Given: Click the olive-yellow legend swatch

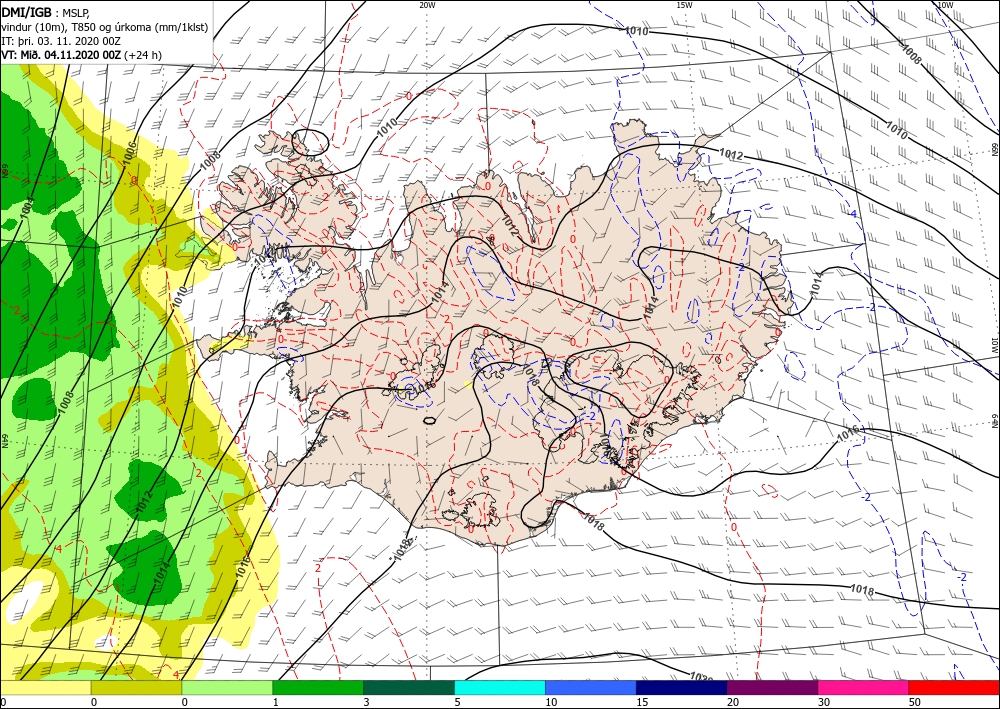Looking at the screenshot, I should [136, 687].
